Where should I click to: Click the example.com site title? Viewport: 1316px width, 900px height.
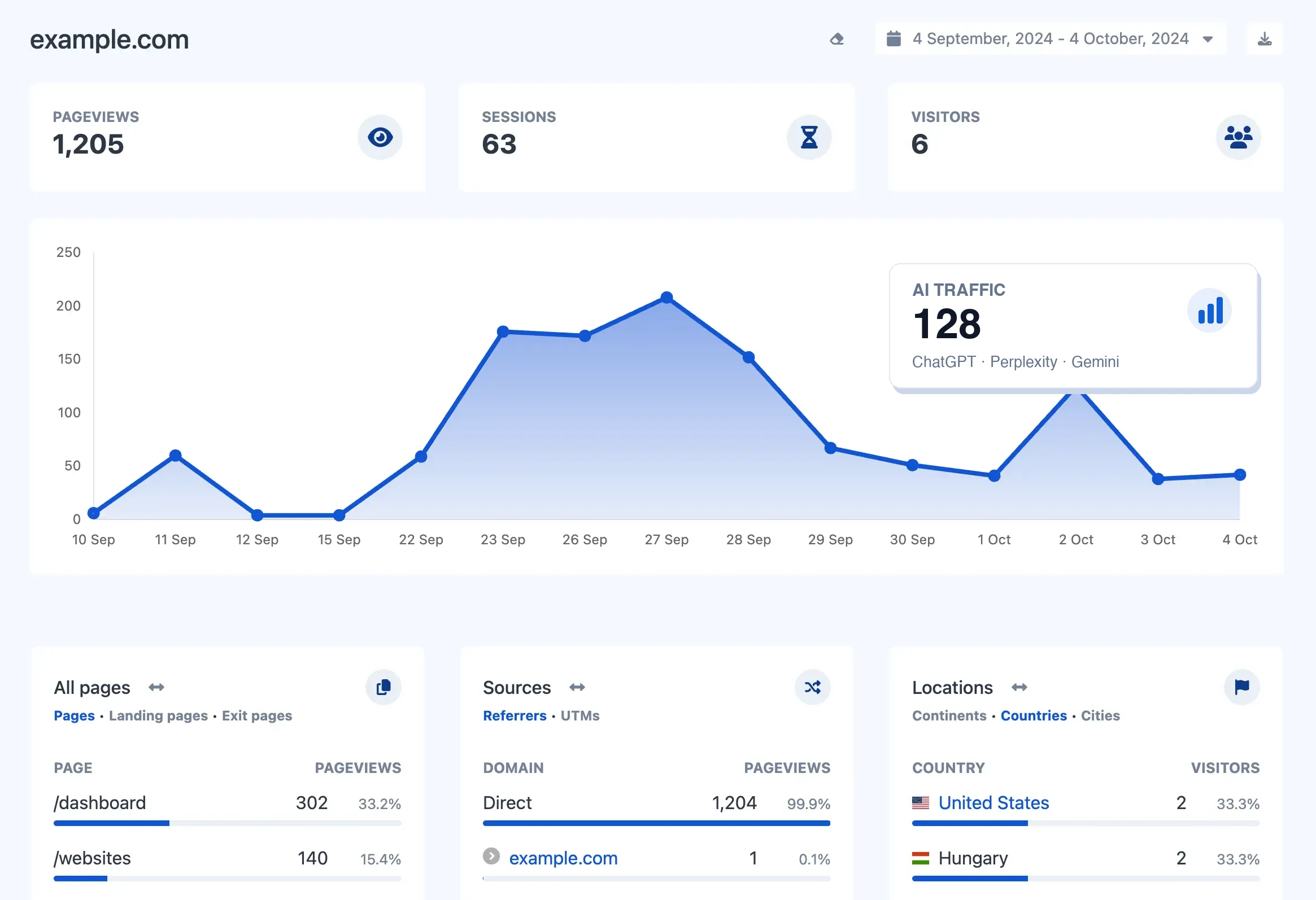[109, 40]
